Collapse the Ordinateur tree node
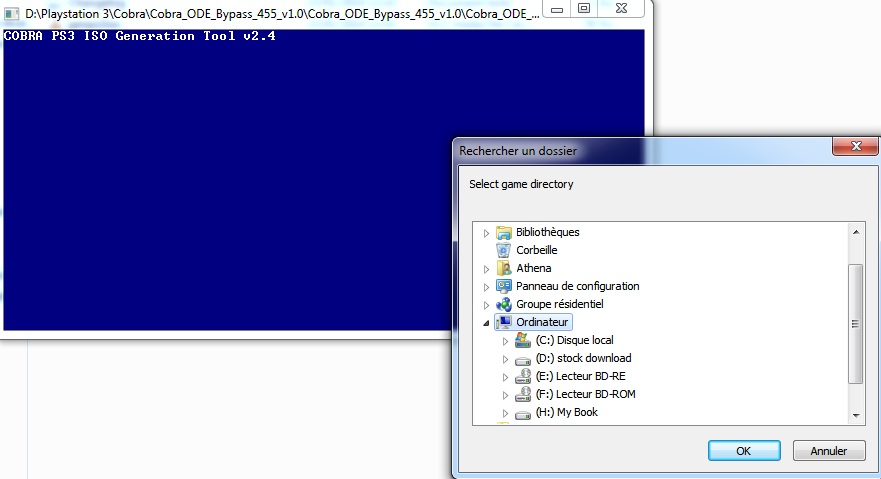Viewport: 881px width, 479px height. [487, 322]
